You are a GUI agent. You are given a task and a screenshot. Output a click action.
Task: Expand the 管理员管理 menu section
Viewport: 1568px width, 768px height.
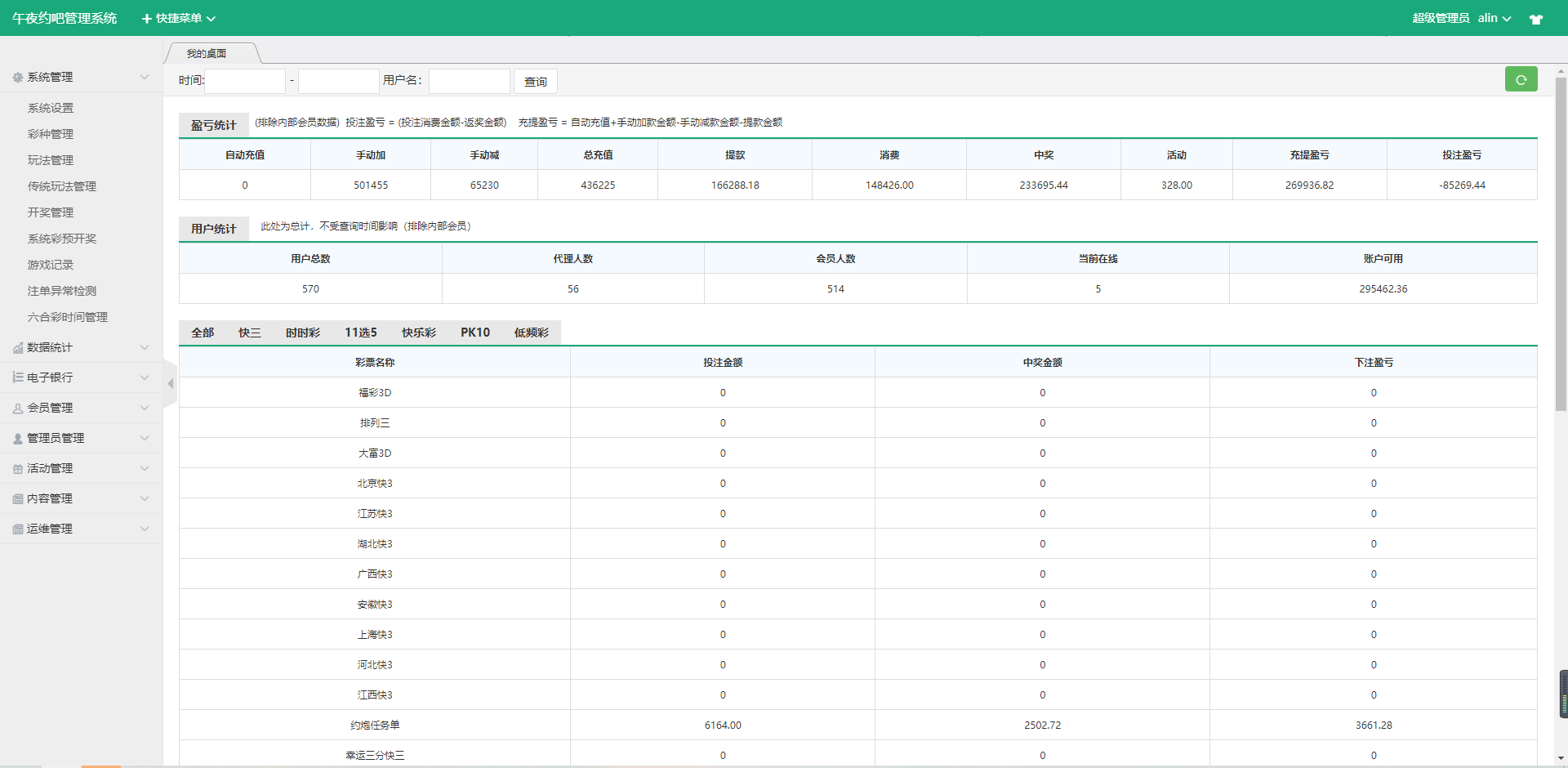pos(80,438)
